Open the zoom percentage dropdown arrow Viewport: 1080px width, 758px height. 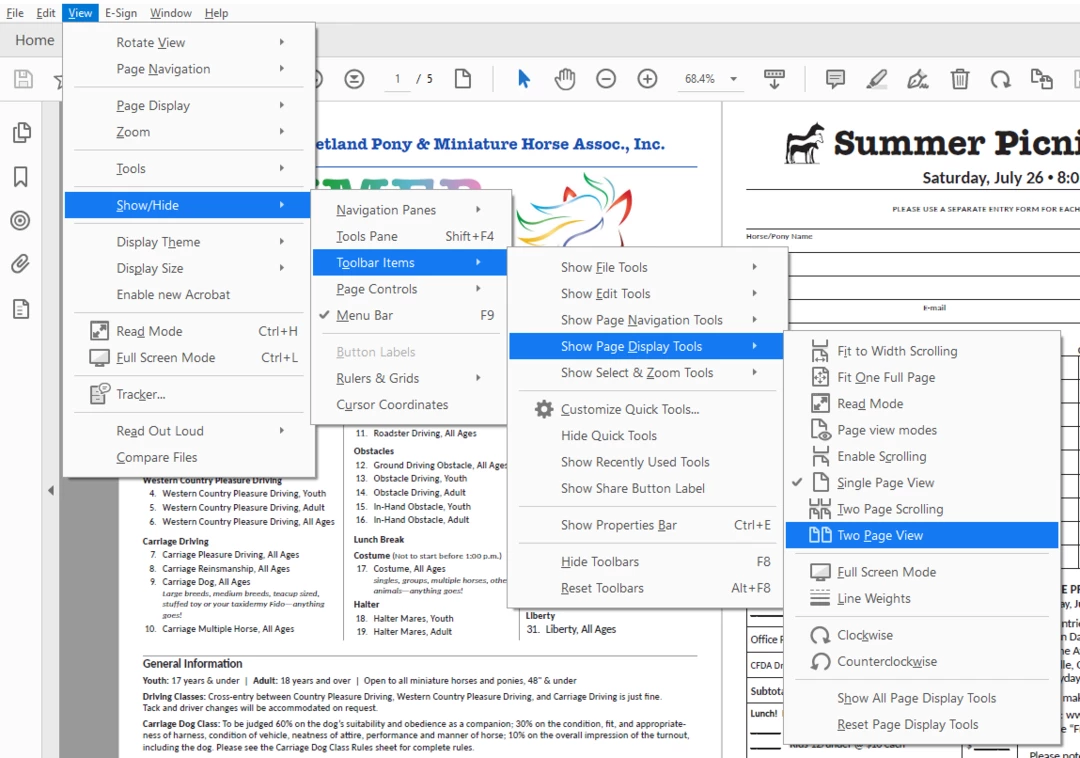734,79
